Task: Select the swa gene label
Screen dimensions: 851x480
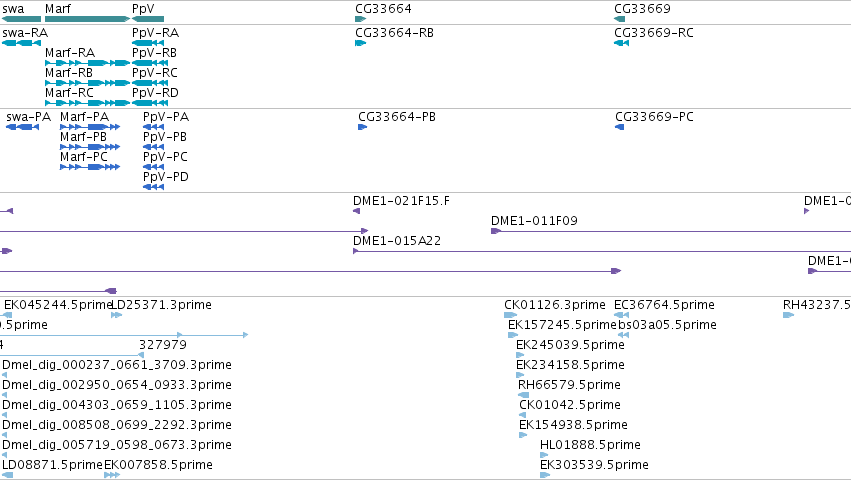Action: click(13, 9)
